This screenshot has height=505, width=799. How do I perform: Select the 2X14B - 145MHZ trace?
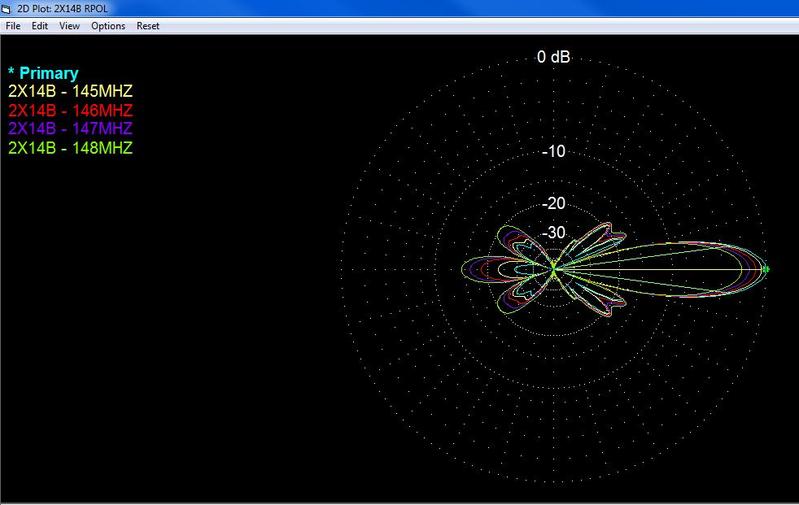click(x=70, y=92)
